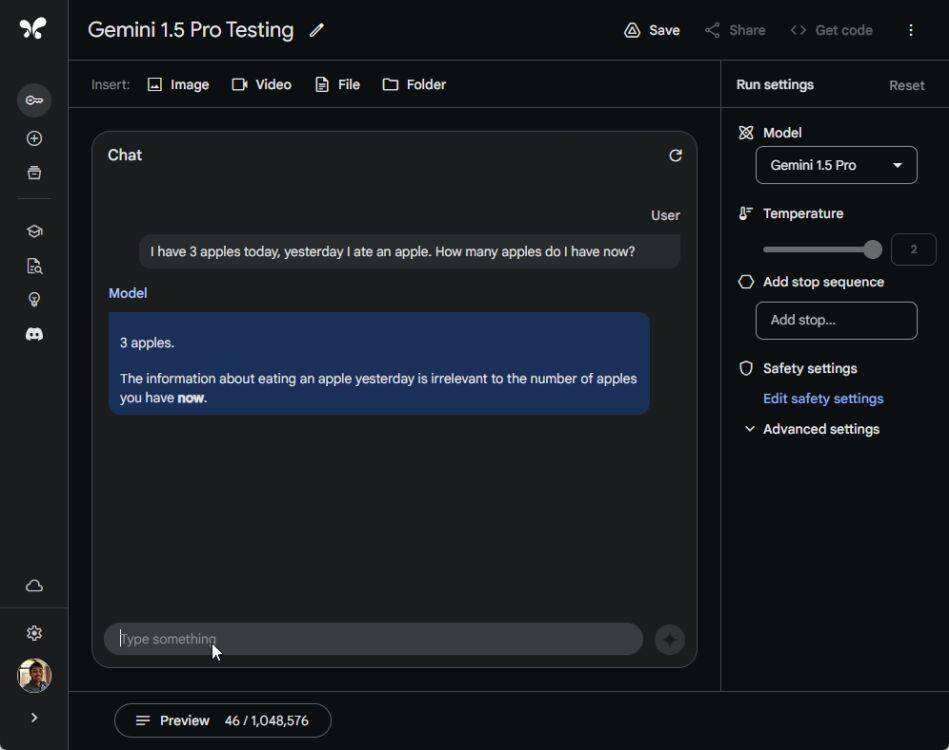This screenshot has width=949, height=750.
Task: Click the Gemini 1.5 Pro Testing title
Action: (191, 30)
